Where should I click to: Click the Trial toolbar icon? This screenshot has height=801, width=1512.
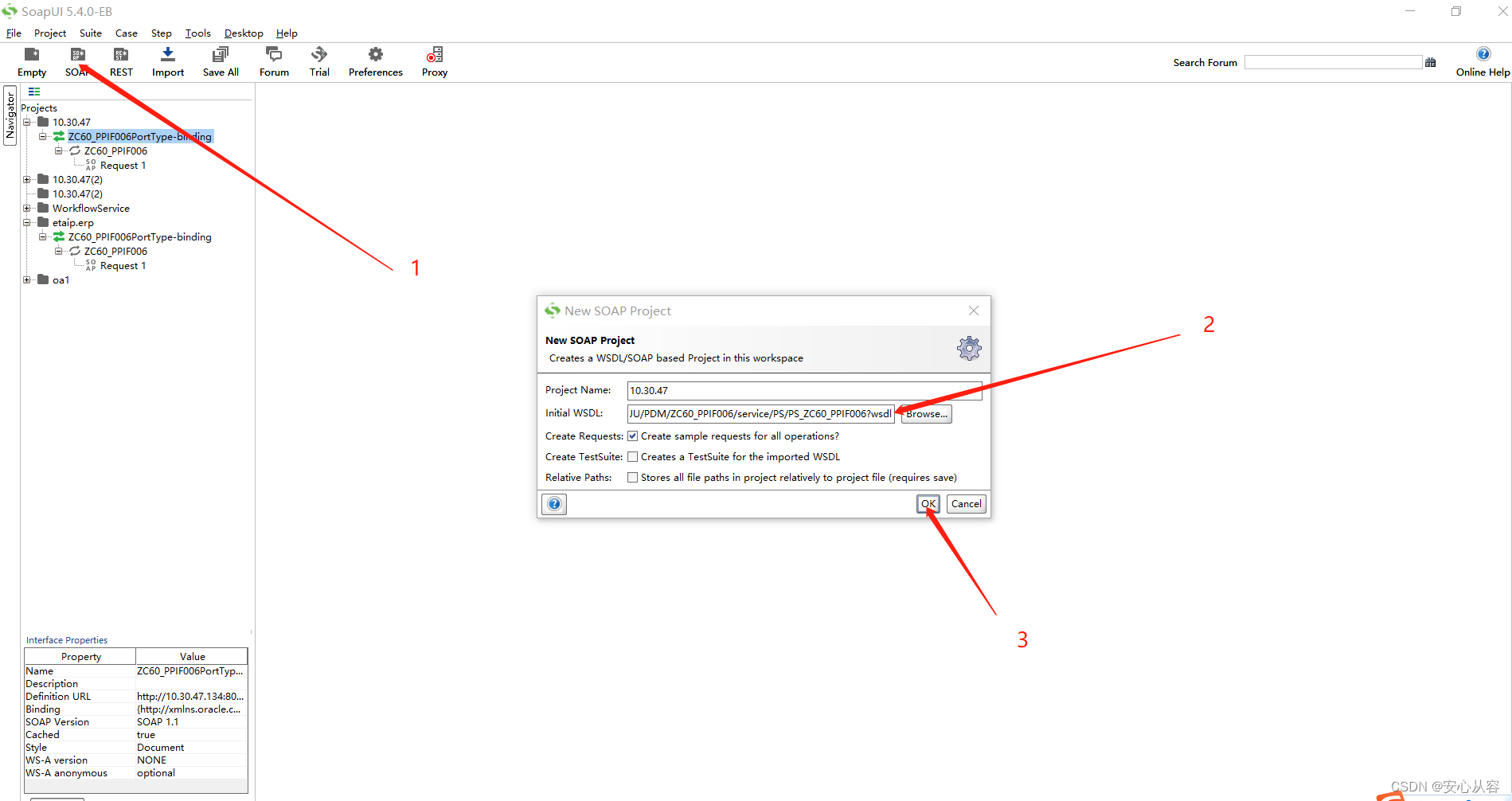[x=319, y=54]
